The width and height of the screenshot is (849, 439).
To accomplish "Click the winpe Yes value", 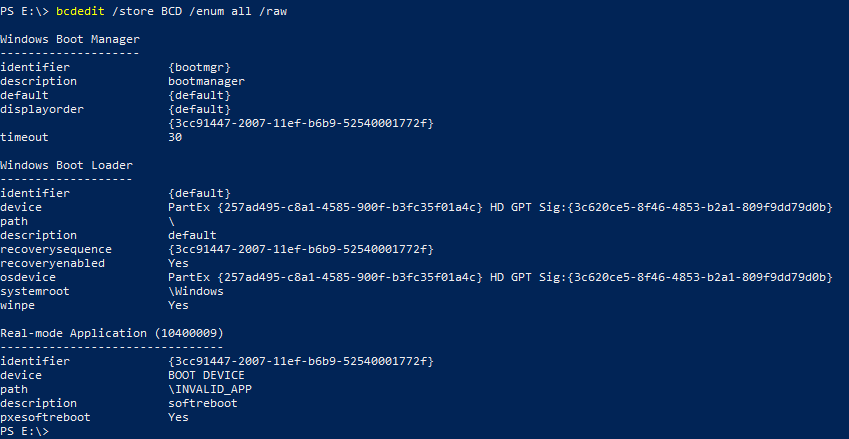I will tap(178, 305).
